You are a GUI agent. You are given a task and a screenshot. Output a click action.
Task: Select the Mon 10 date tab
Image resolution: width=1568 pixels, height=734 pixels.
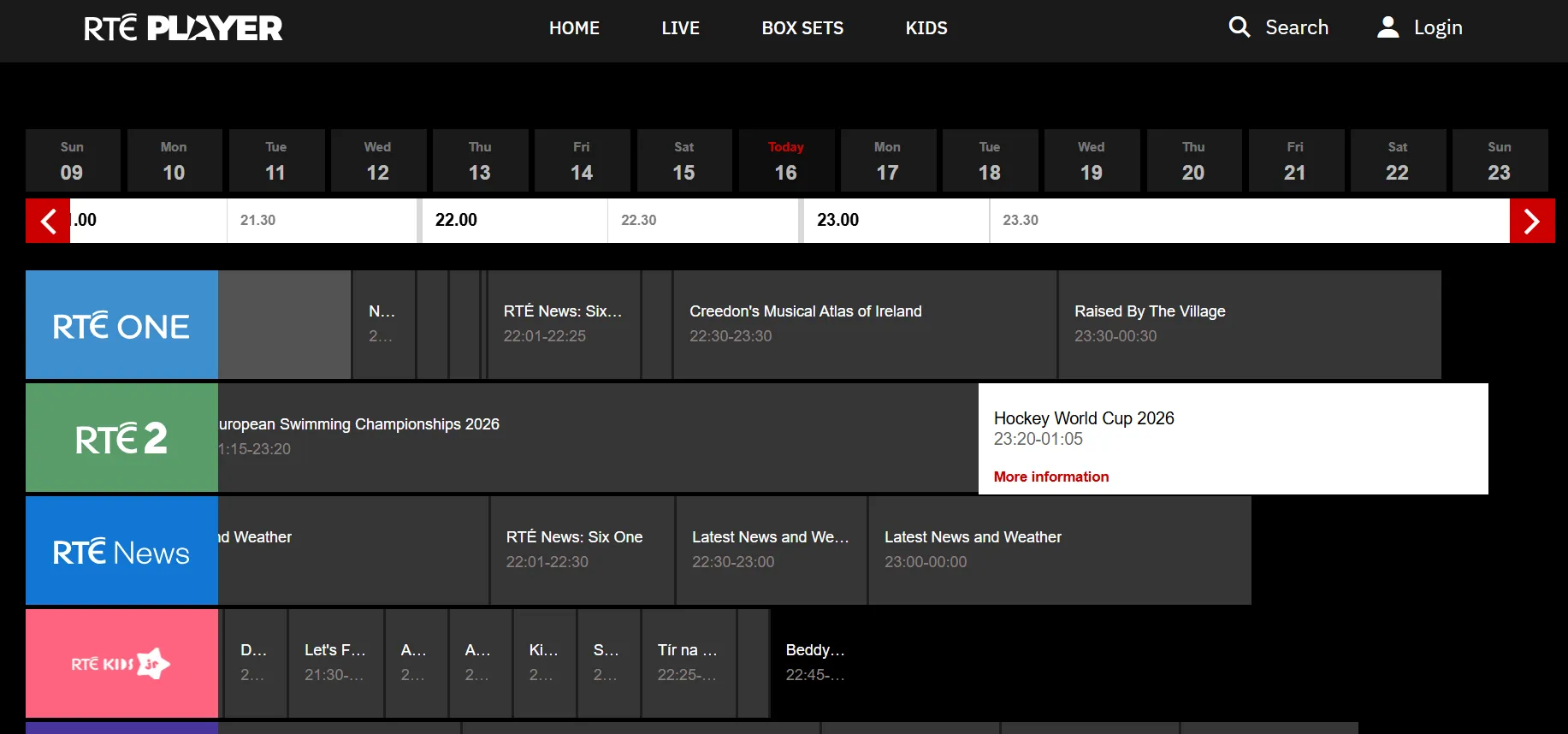pos(174,161)
